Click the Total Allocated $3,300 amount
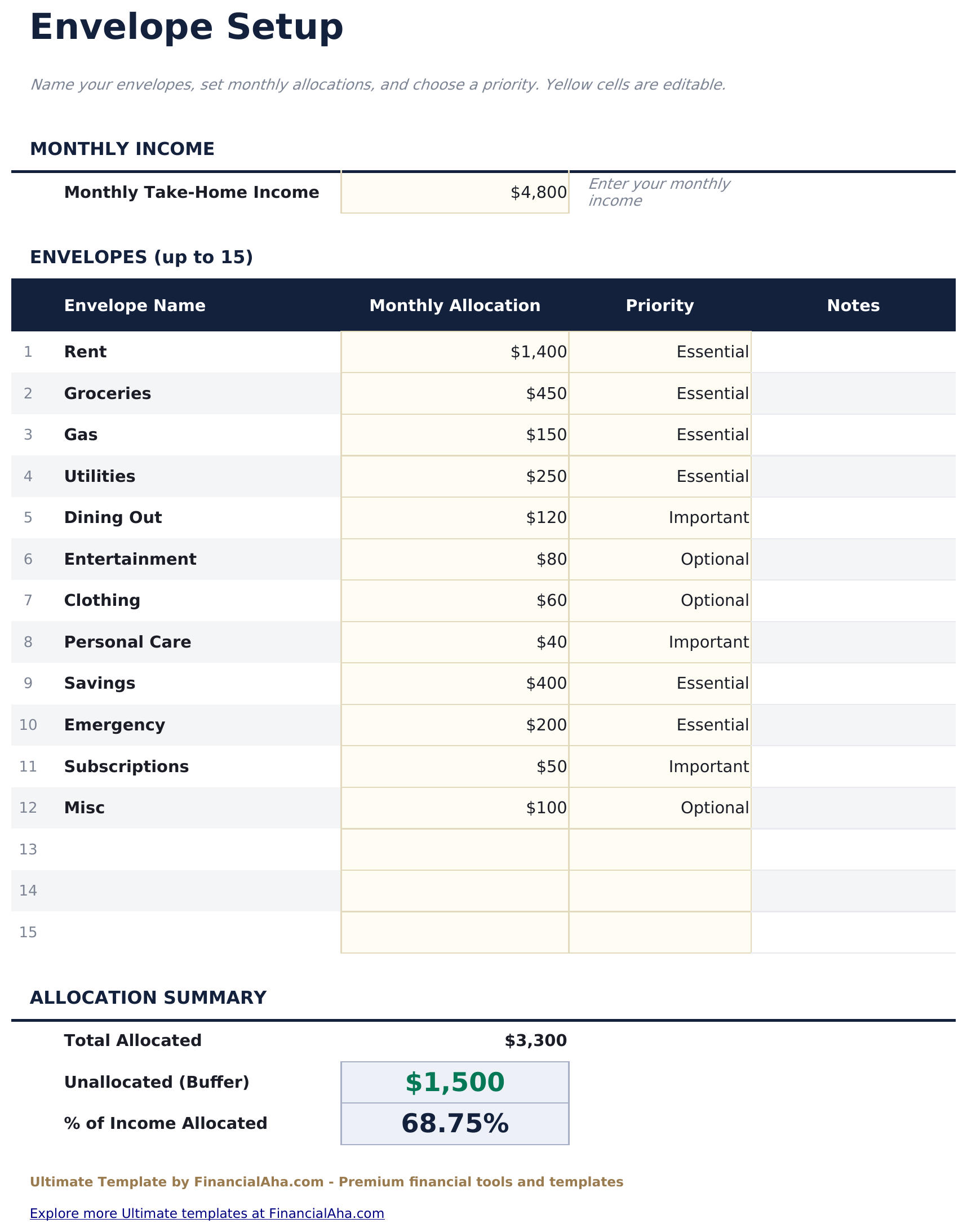967x1232 pixels. [x=534, y=1040]
